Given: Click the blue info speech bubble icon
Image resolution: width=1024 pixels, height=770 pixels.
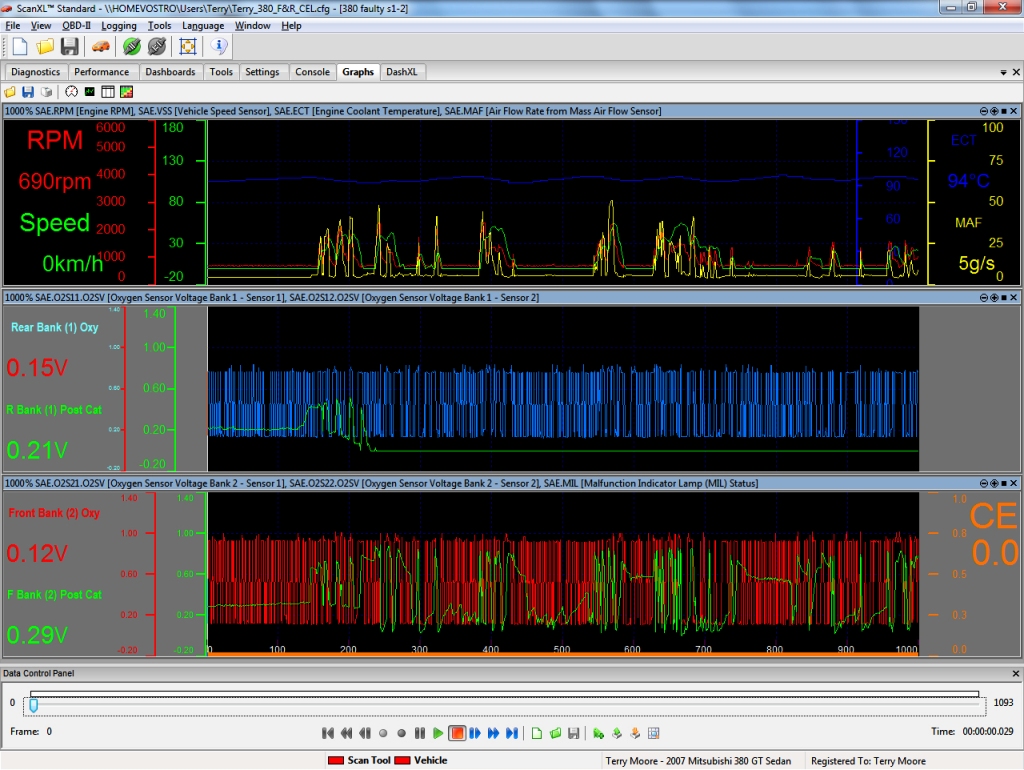Looking at the screenshot, I should (219, 46).
